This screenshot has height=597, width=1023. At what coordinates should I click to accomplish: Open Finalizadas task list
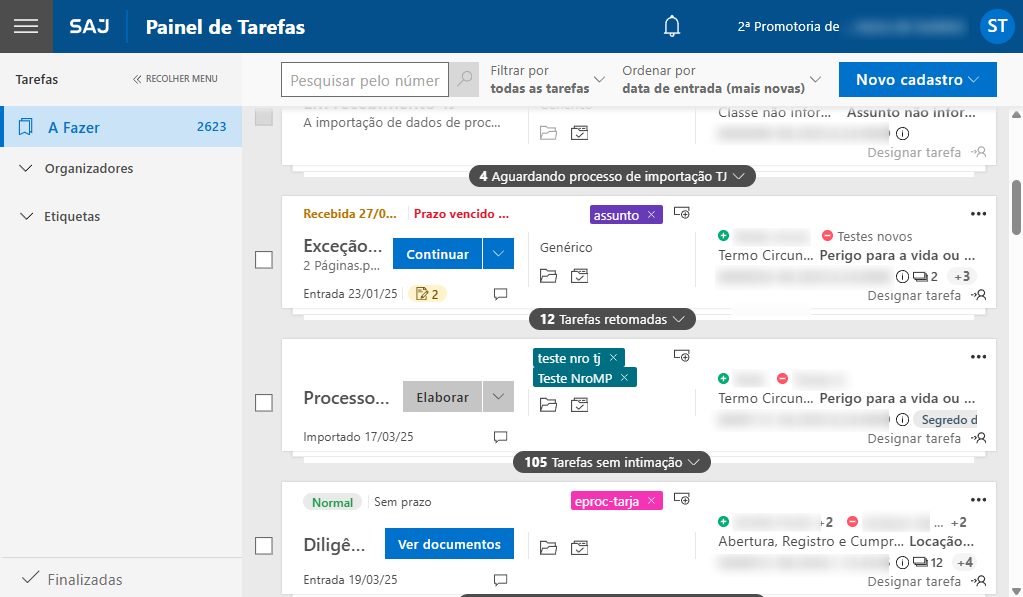(x=85, y=580)
